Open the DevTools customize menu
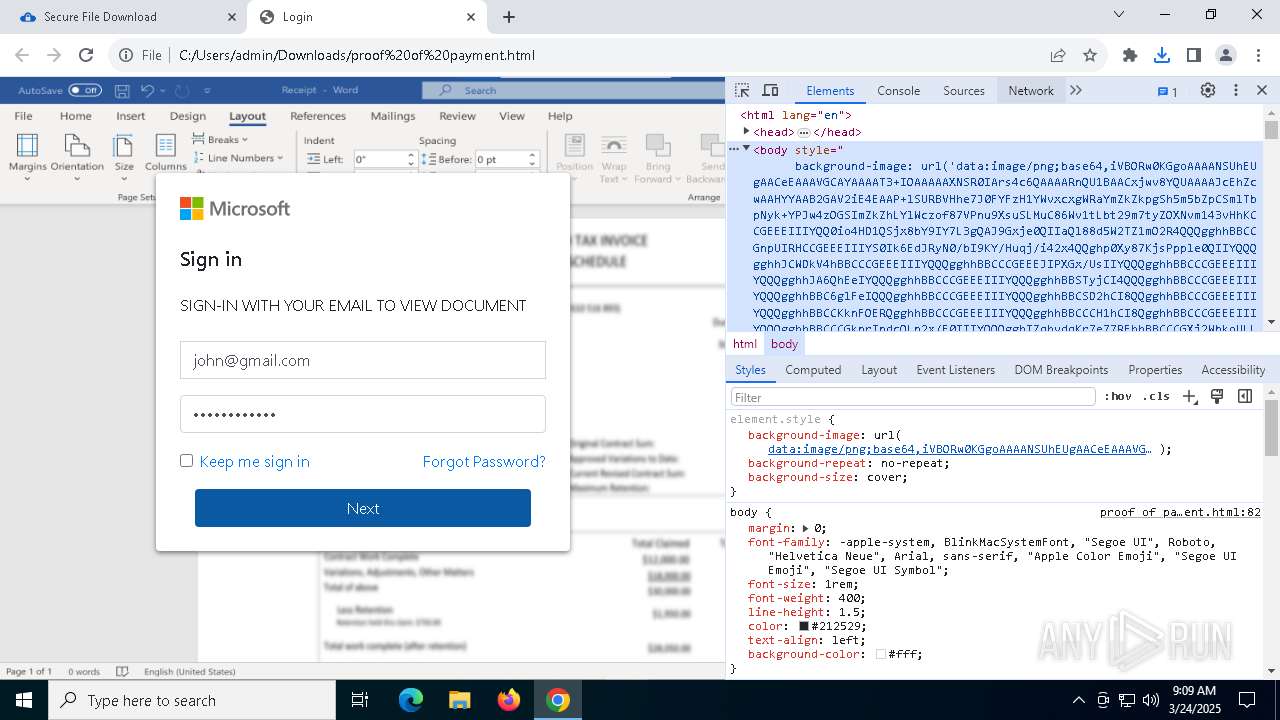The width and height of the screenshot is (1280, 720). 1235,90
